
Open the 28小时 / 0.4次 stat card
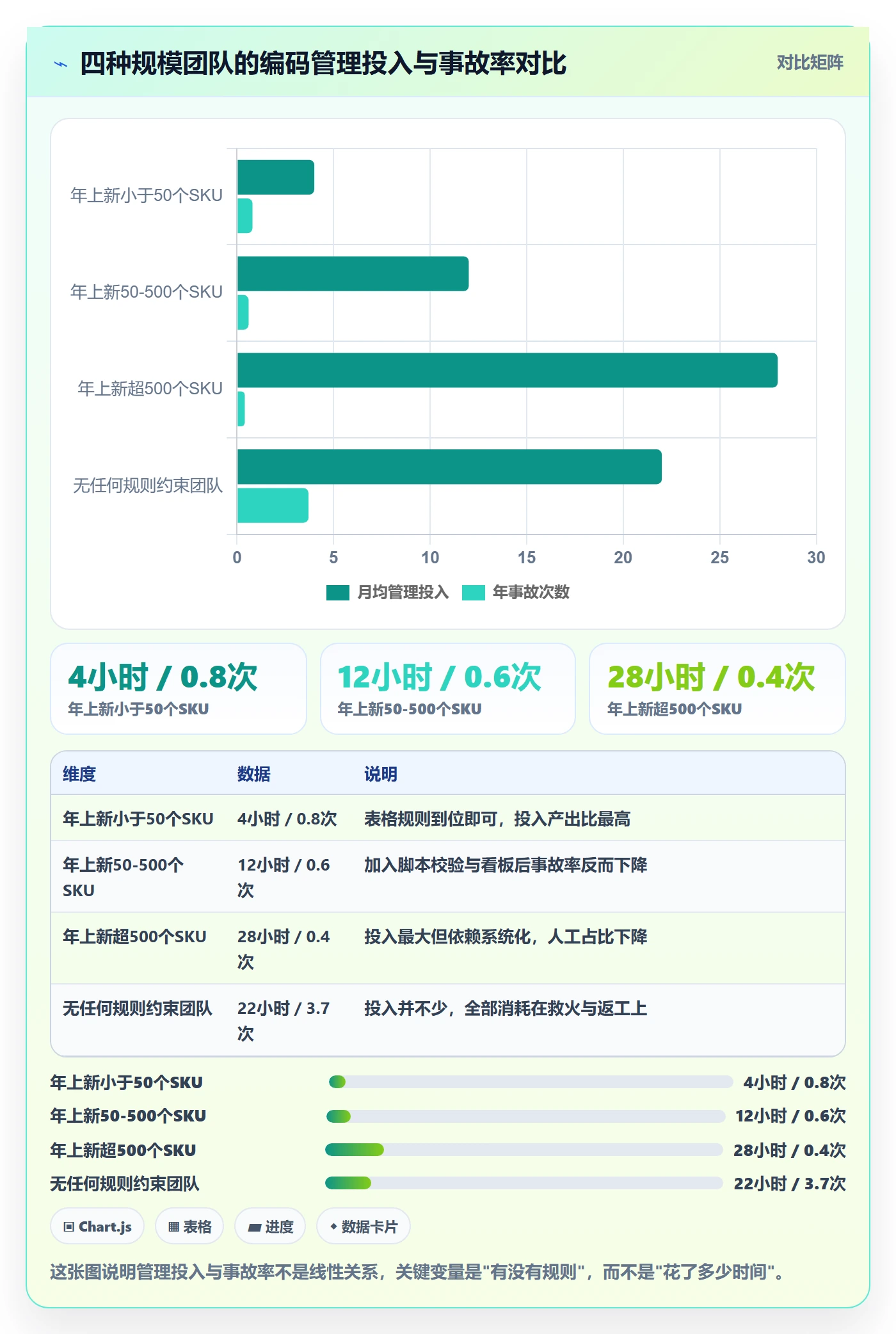pos(717,689)
